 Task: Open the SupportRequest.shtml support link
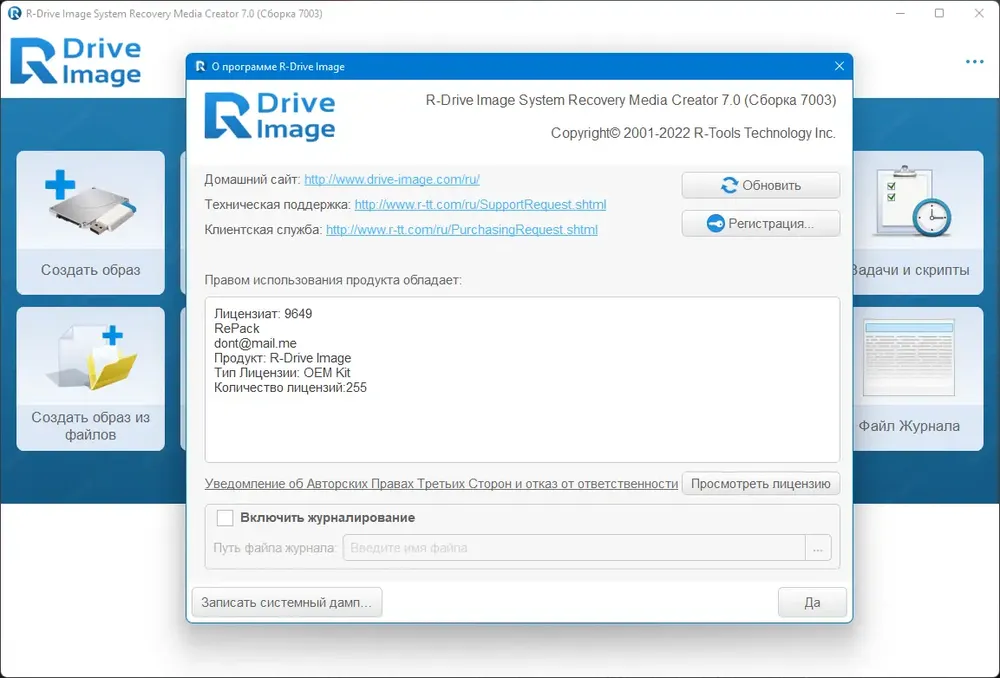[x=480, y=205]
